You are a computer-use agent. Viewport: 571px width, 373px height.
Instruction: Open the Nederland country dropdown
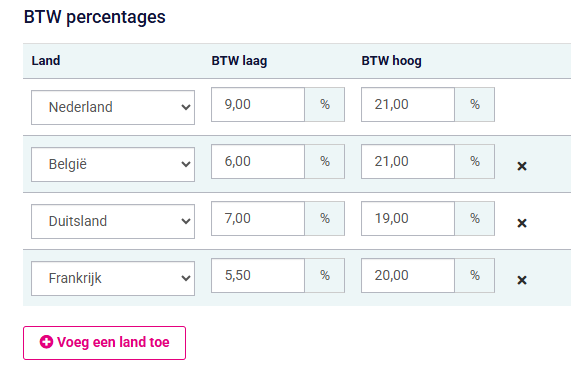coord(113,107)
